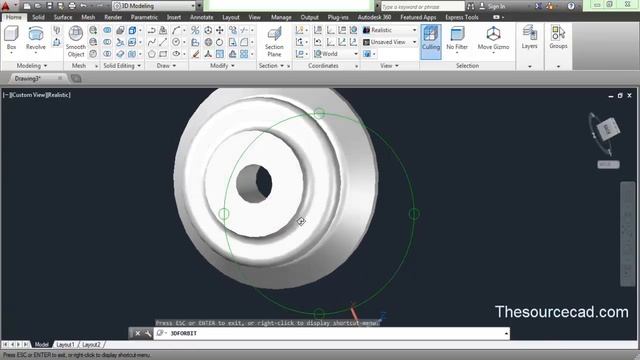Click the Realistic viewport style label
Image resolution: width=640 pixels, height=360 pixels.
tap(58, 95)
